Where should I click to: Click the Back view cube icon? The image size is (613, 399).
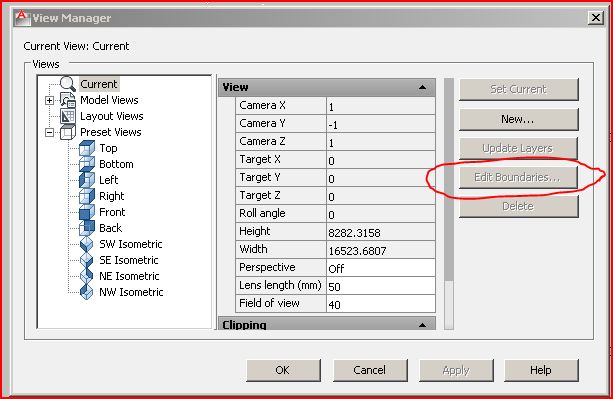87,228
